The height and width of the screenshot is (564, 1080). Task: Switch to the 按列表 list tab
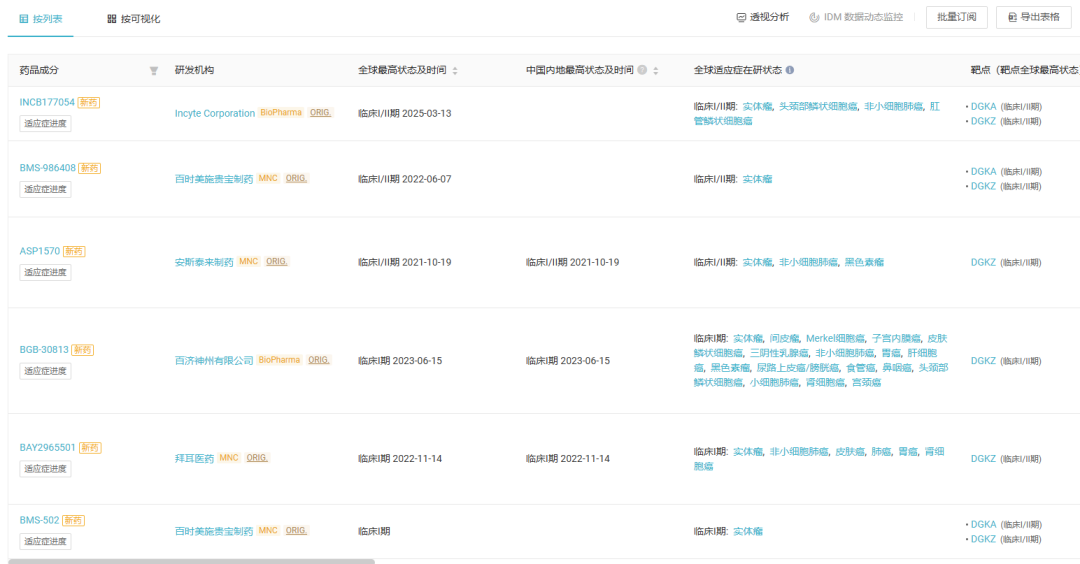[41, 19]
